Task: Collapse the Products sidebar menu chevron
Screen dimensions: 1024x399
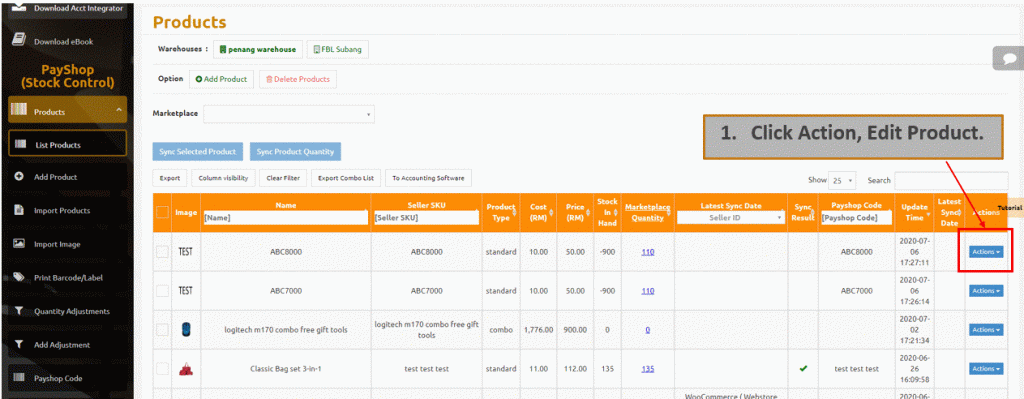Action: coord(118,110)
